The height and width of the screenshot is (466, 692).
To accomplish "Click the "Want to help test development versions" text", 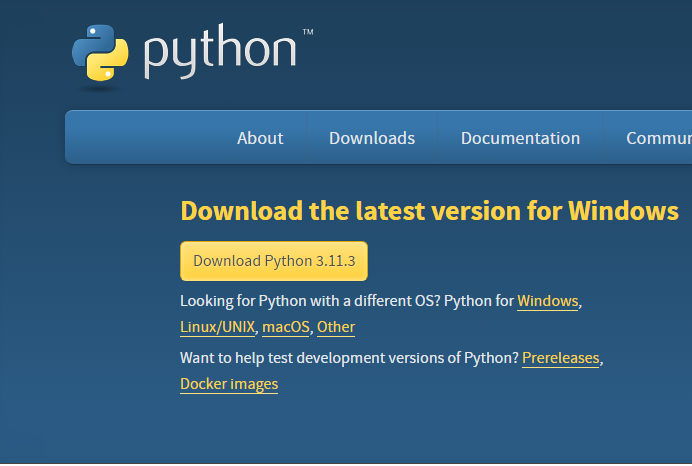I will tap(320, 358).
